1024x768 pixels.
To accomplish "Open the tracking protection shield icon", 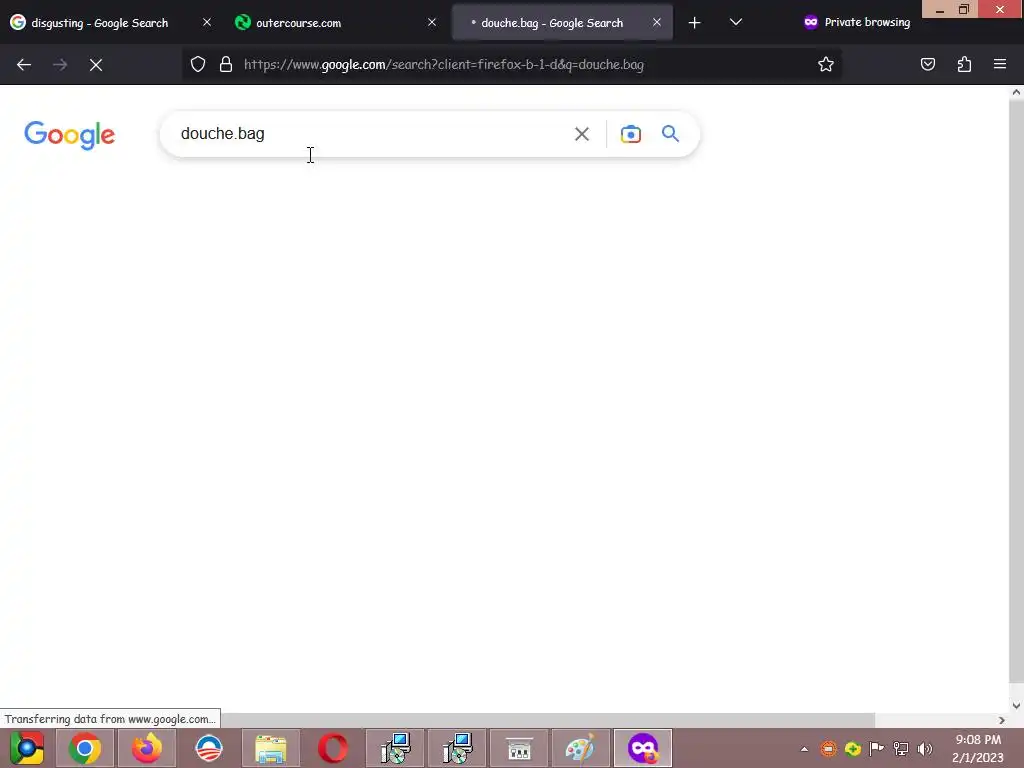I will point(198,64).
